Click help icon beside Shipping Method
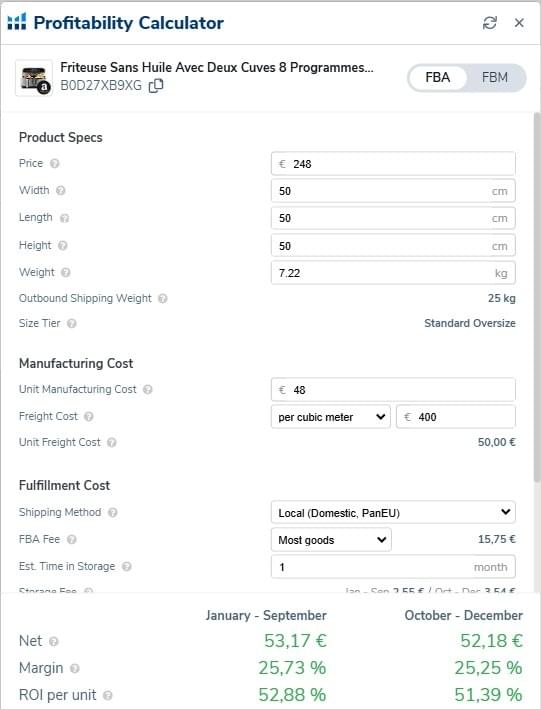This screenshot has height=709, width=541. point(113,513)
